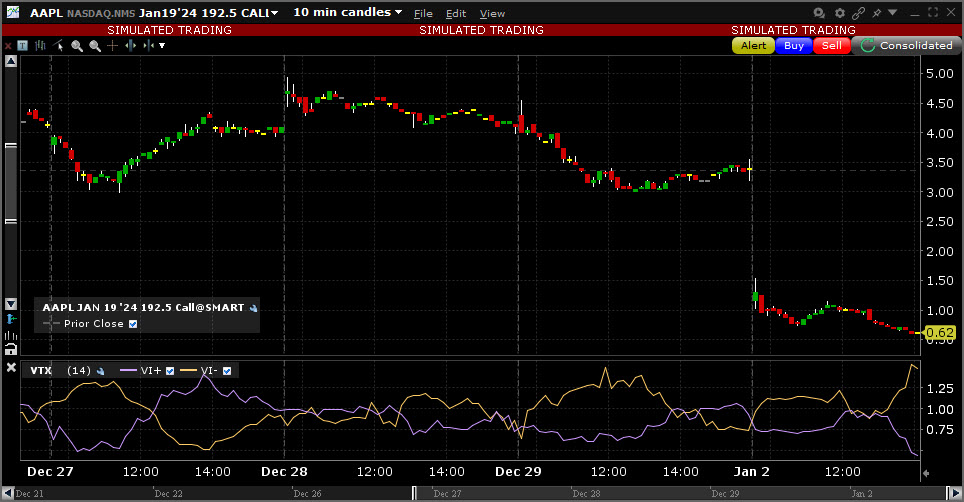This screenshot has width=964, height=502.
Task: Click the VI- yellow line color swatch
Action: click(x=188, y=371)
